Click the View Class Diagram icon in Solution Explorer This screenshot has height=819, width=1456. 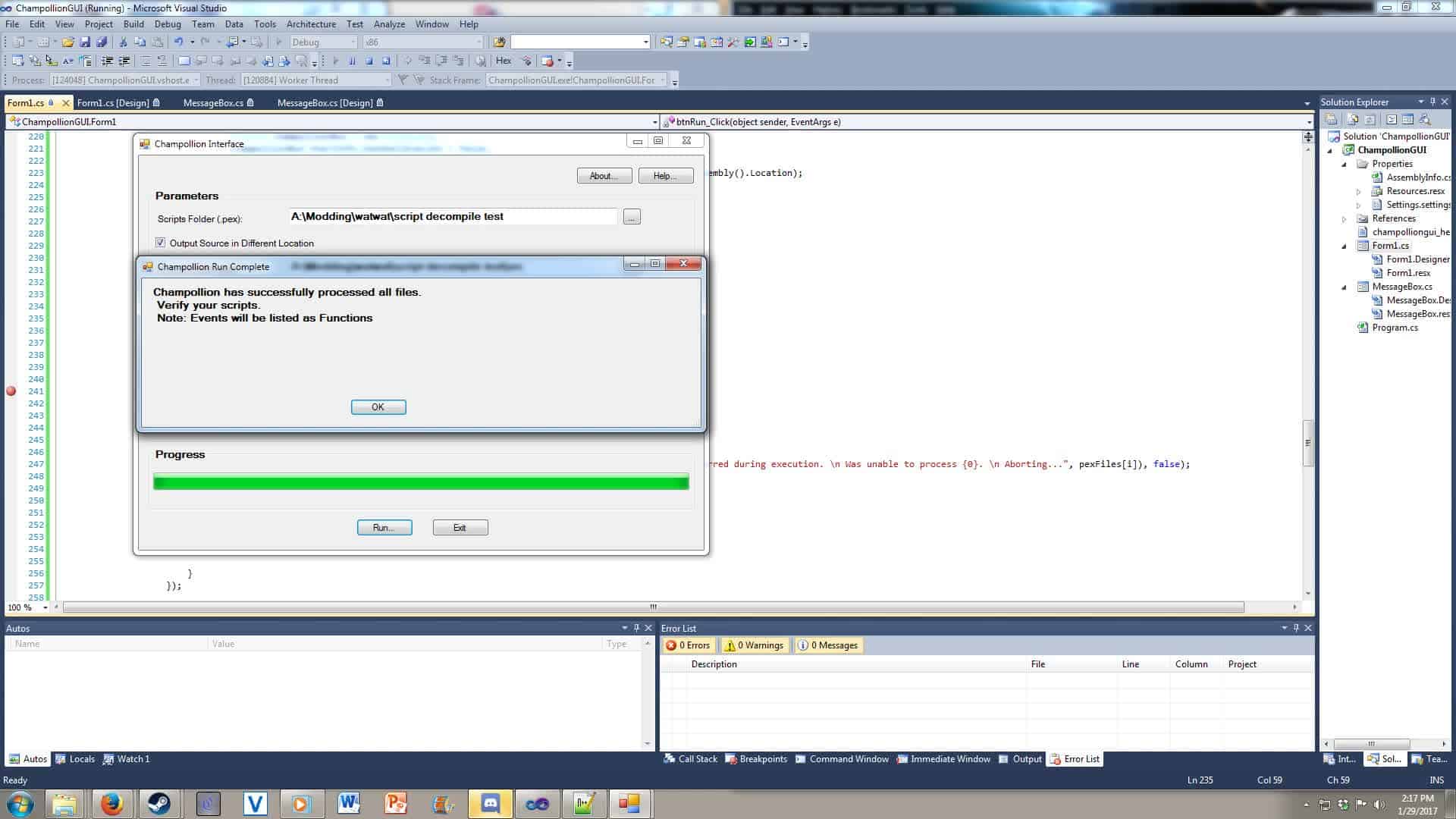pos(1425,119)
